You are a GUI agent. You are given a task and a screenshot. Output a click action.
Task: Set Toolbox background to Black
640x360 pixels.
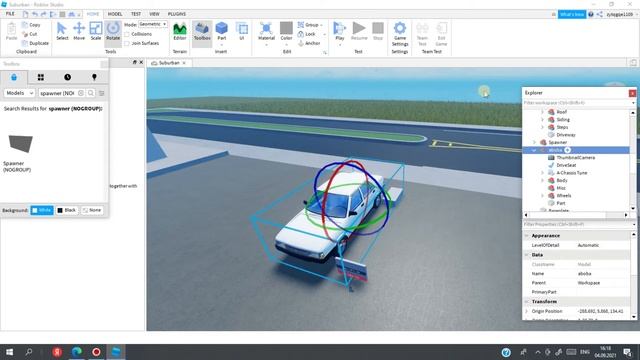coord(67,210)
